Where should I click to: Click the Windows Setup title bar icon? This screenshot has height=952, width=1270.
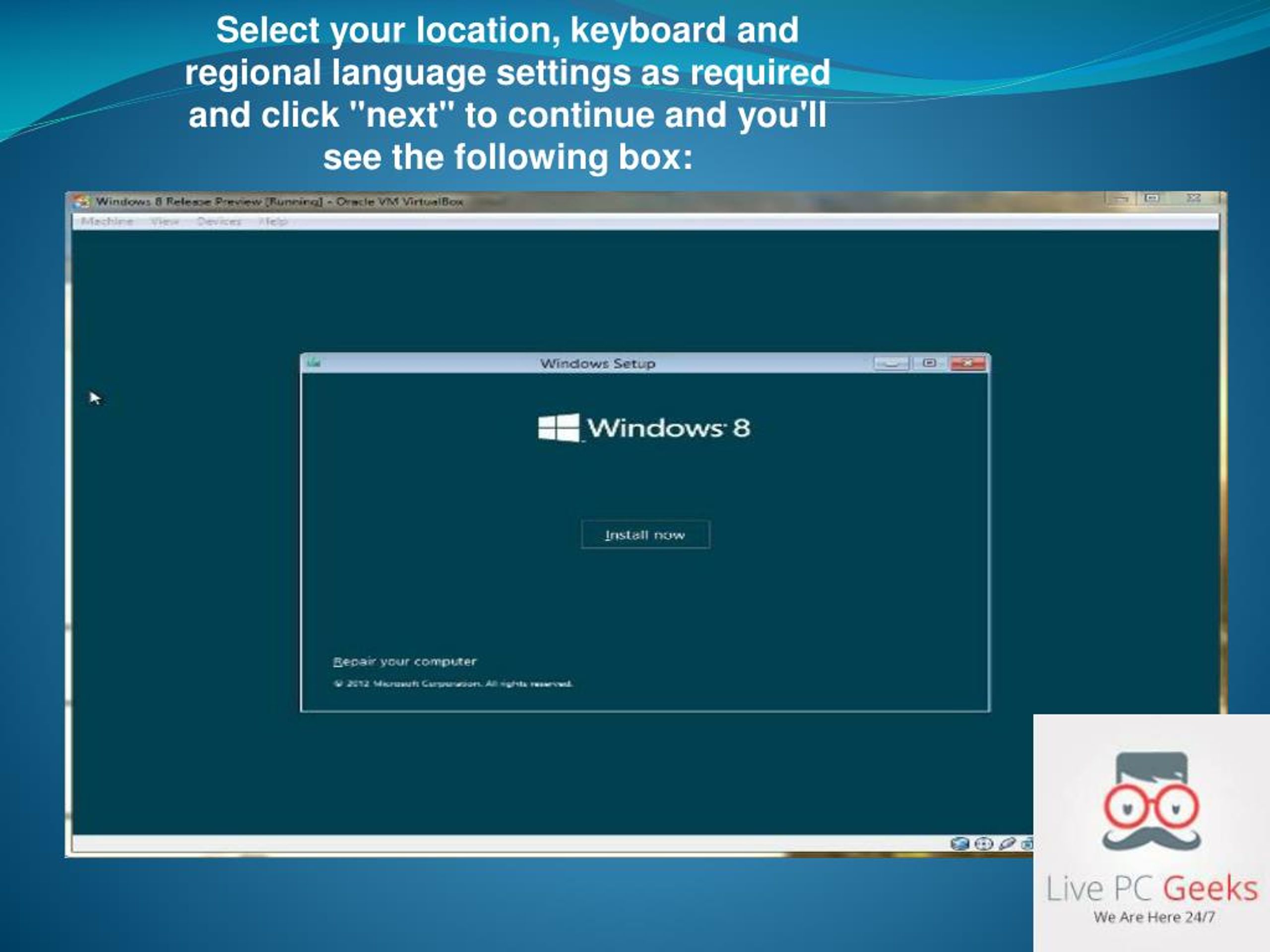pos(314,362)
